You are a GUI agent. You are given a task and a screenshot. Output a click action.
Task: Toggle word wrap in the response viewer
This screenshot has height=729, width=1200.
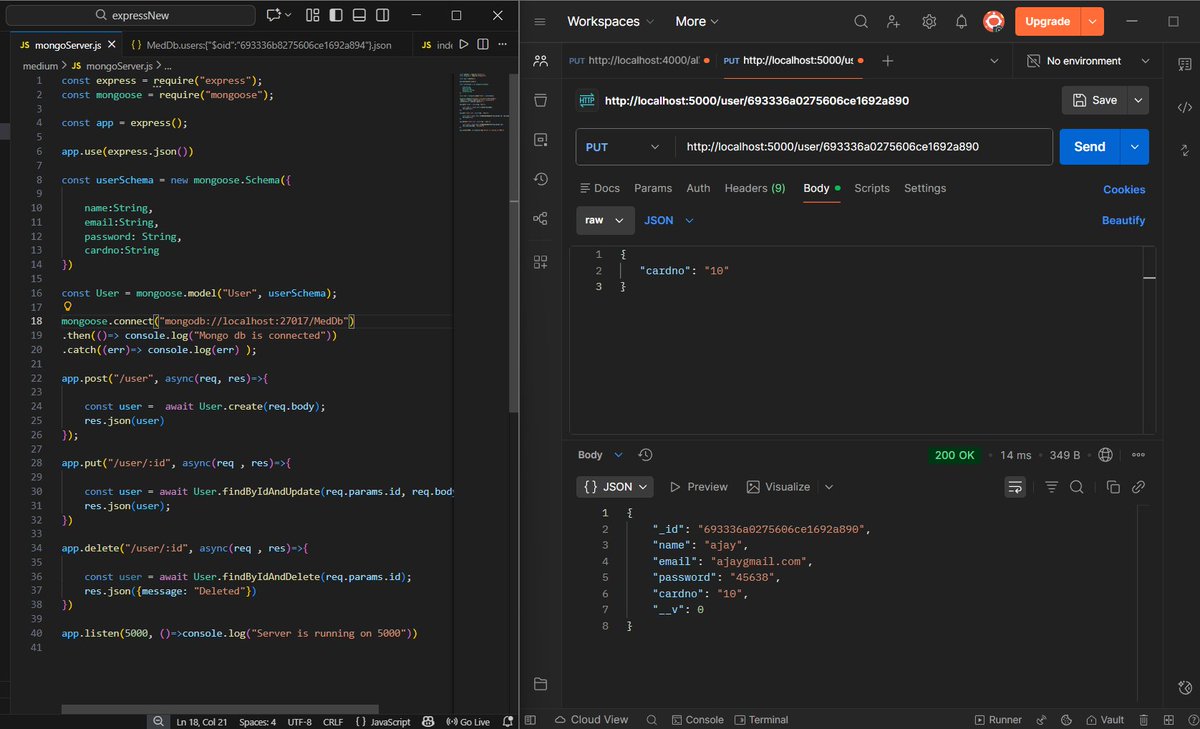[x=1015, y=487]
